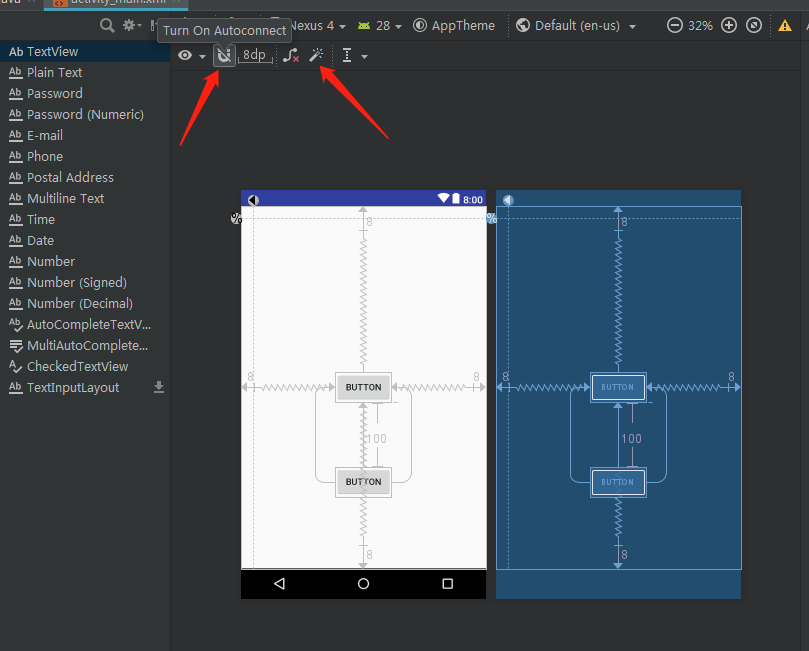Select CheckedTextView in the palette
This screenshot has width=809, height=651.
[x=85, y=366]
